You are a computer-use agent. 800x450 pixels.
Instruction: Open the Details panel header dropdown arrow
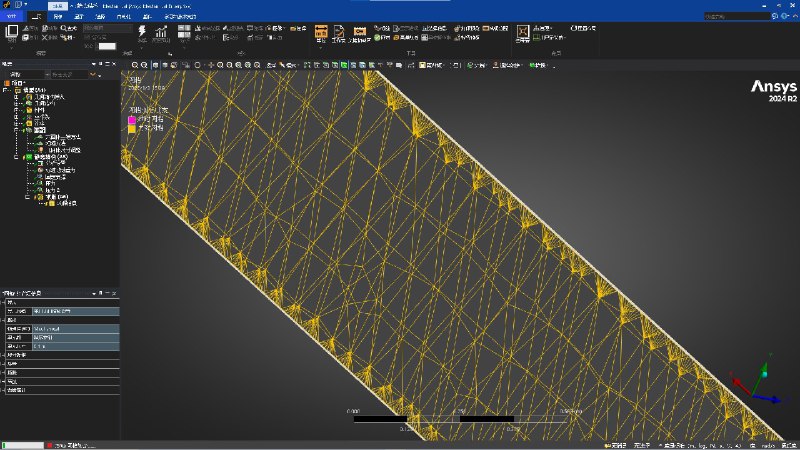click(x=93, y=293)
